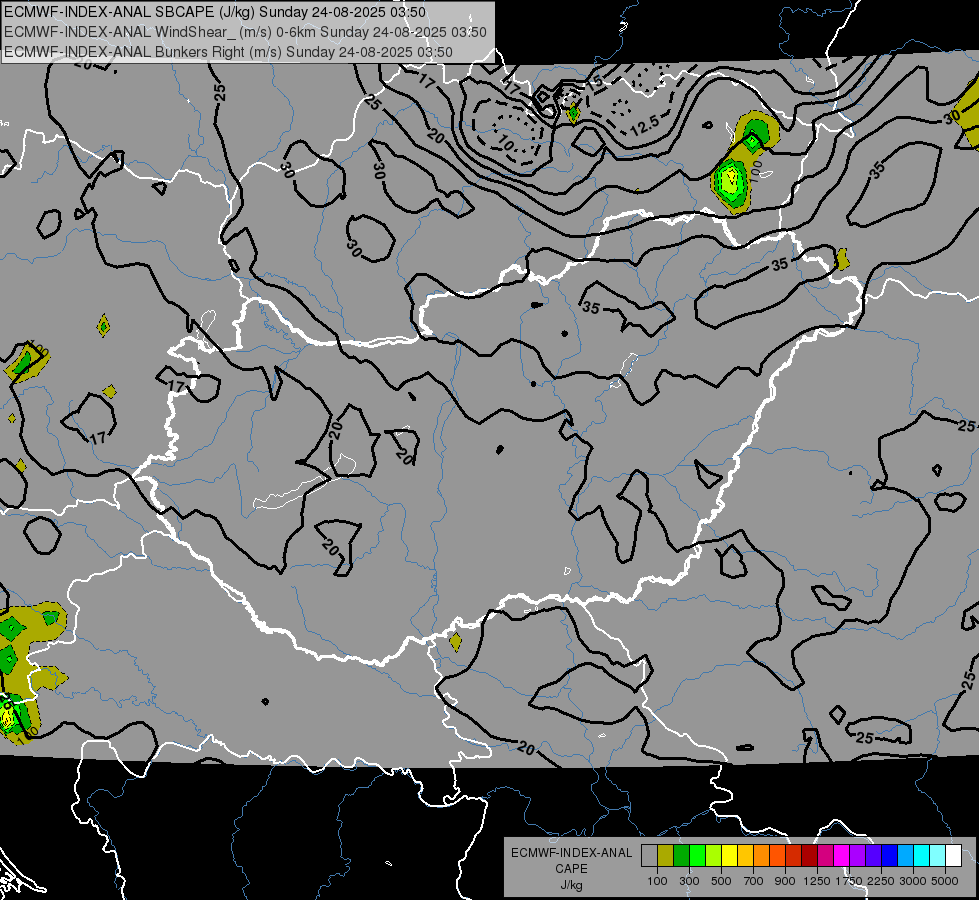Pick the sky blue swatch left of 3000
The width and height of the screenshot is (979, 900).
click(x=905, y=856)
